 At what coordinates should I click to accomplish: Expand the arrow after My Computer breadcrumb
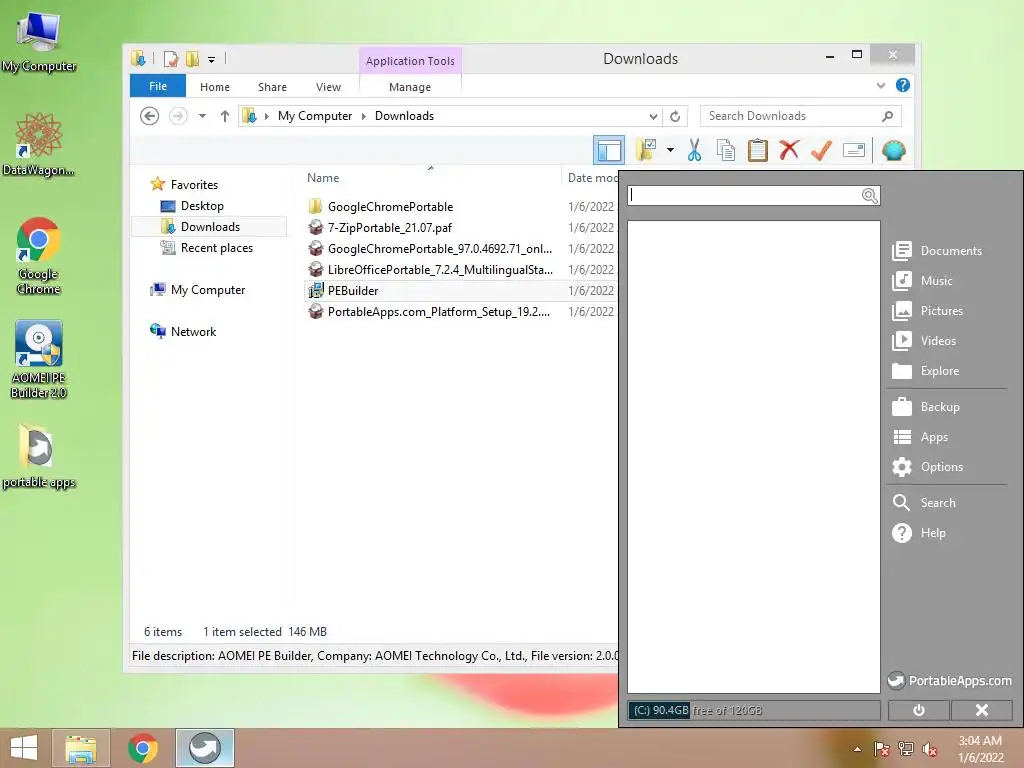tap(364, 116)
